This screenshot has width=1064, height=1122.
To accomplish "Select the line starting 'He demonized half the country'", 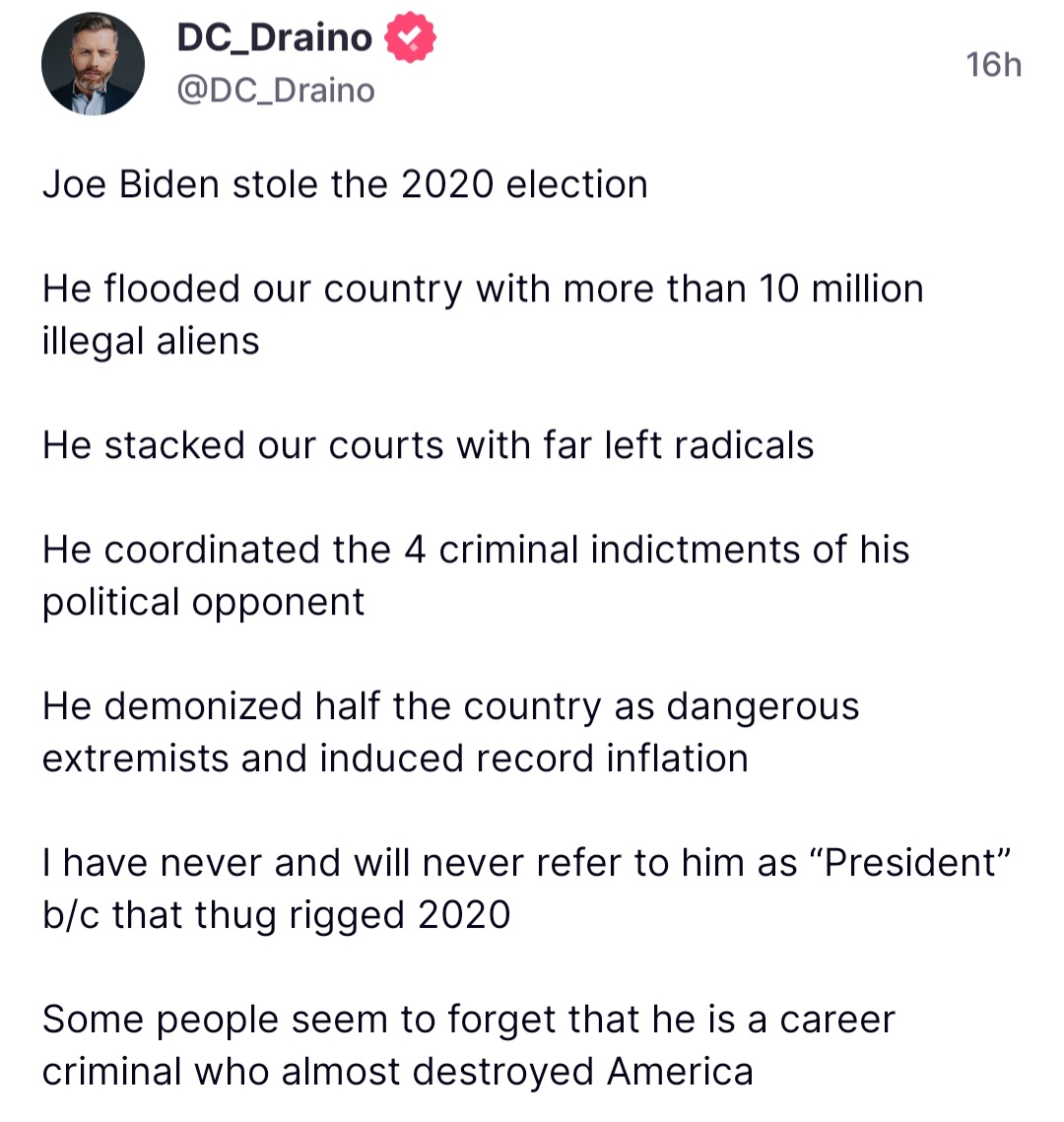I will click(451, 706).
